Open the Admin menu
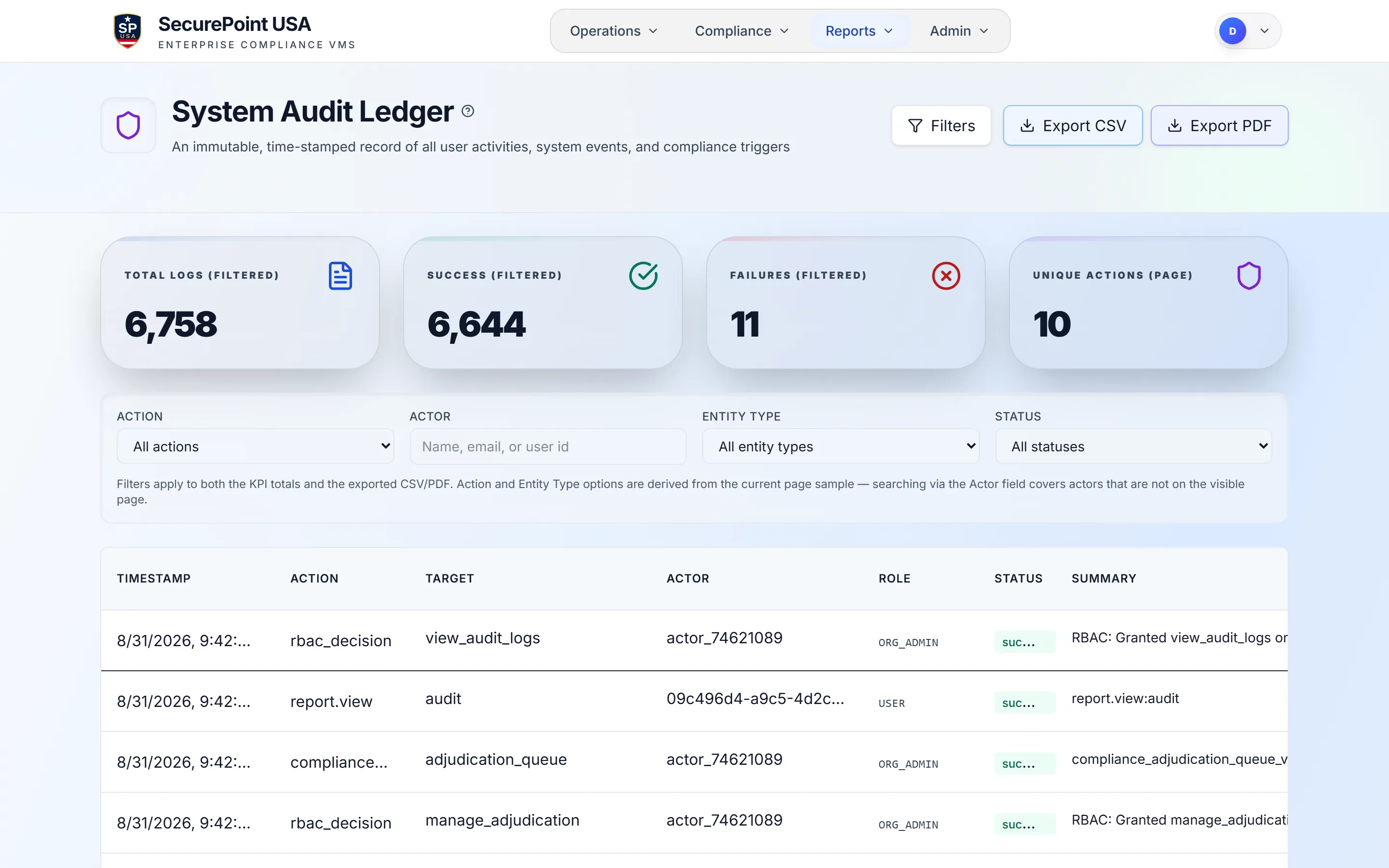This screenshot has width=1389, height=868. point(958,31)
